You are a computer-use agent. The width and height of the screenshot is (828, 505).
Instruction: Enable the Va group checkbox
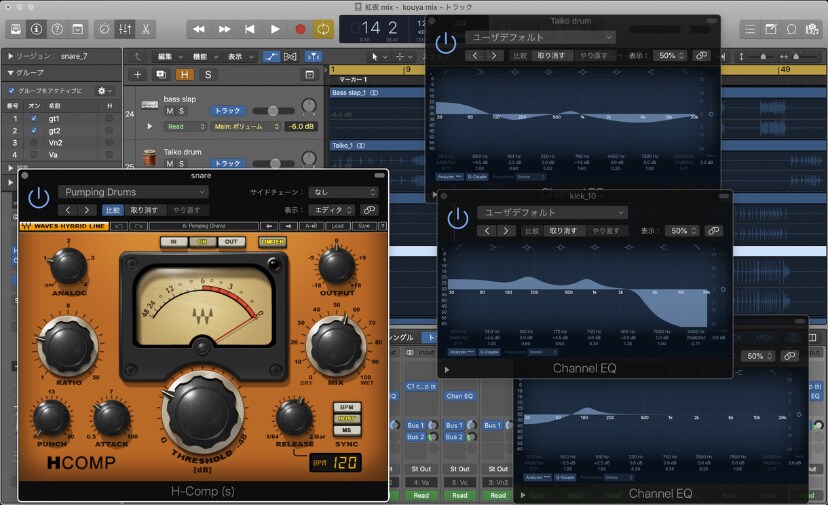34,155
